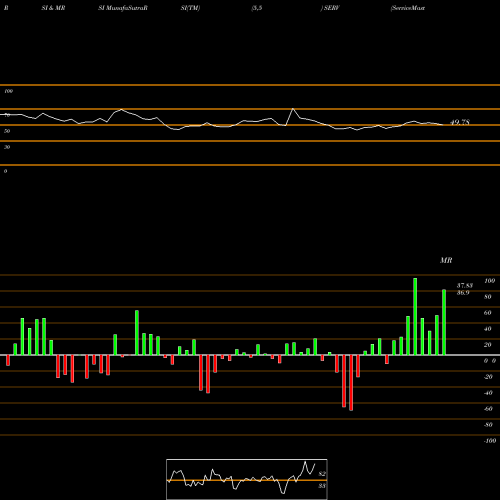Click the last green MR bar
This screenshot has width=500, height=500.
[444, 322]
